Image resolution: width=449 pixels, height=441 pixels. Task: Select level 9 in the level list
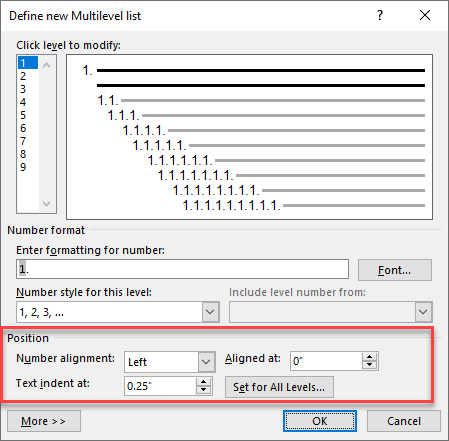28,167
